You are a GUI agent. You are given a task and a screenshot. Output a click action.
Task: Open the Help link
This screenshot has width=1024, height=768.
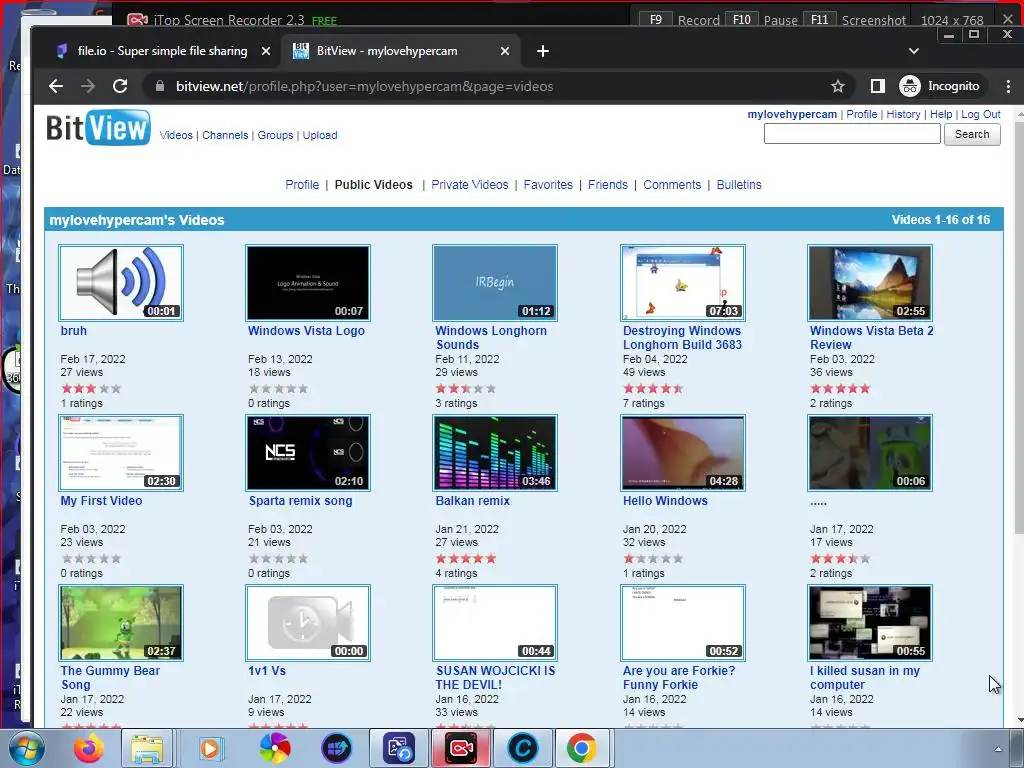[941, 114]
